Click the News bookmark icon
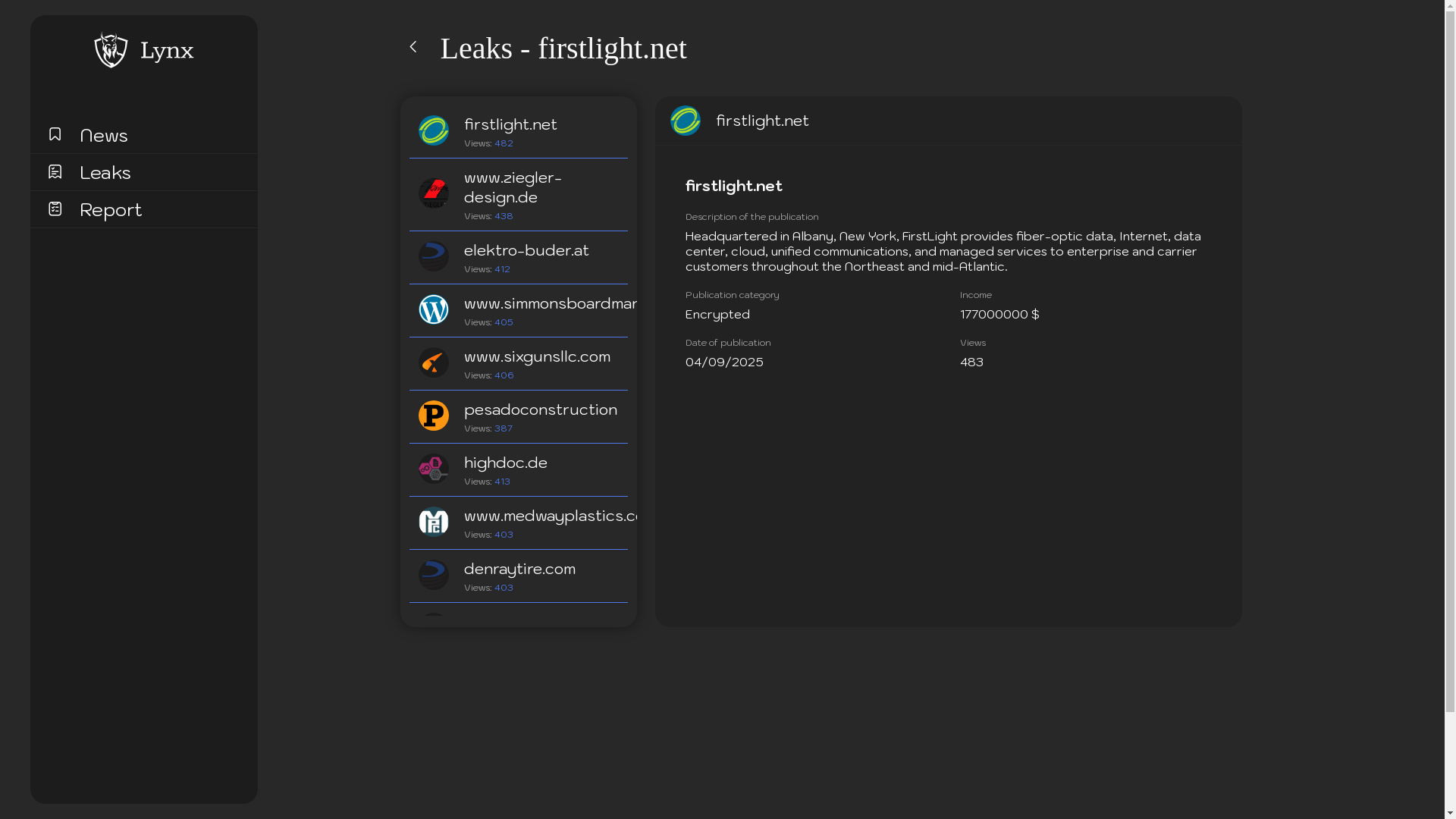The width and height of the screenshot is (1456, 819). pos(55,134)
